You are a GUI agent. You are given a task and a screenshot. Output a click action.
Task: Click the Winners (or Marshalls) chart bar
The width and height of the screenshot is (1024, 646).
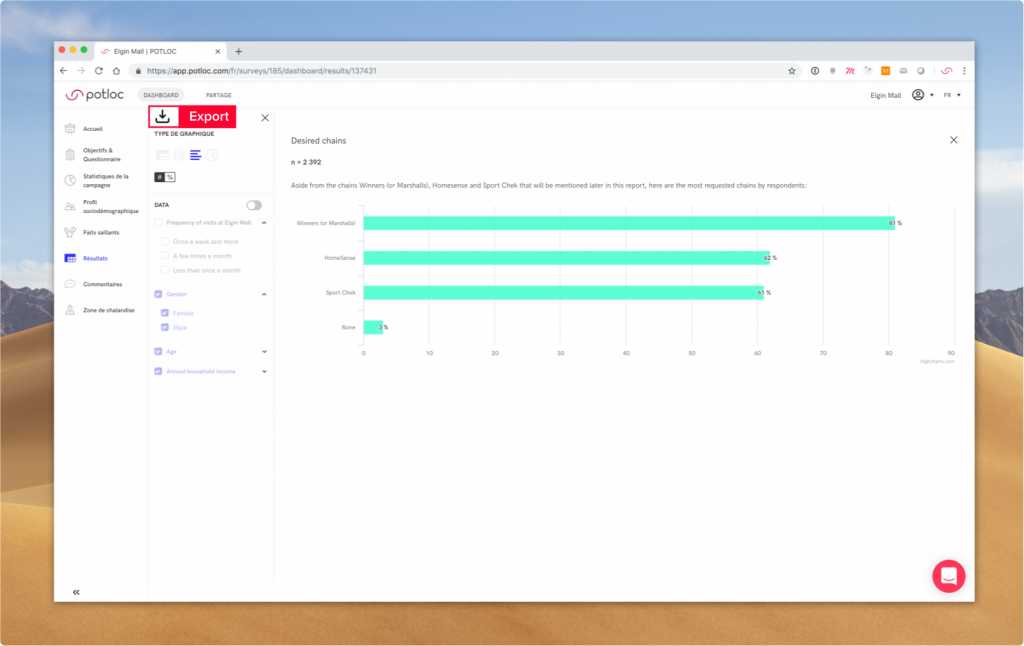pyautogui.click(x=629, y=223)
